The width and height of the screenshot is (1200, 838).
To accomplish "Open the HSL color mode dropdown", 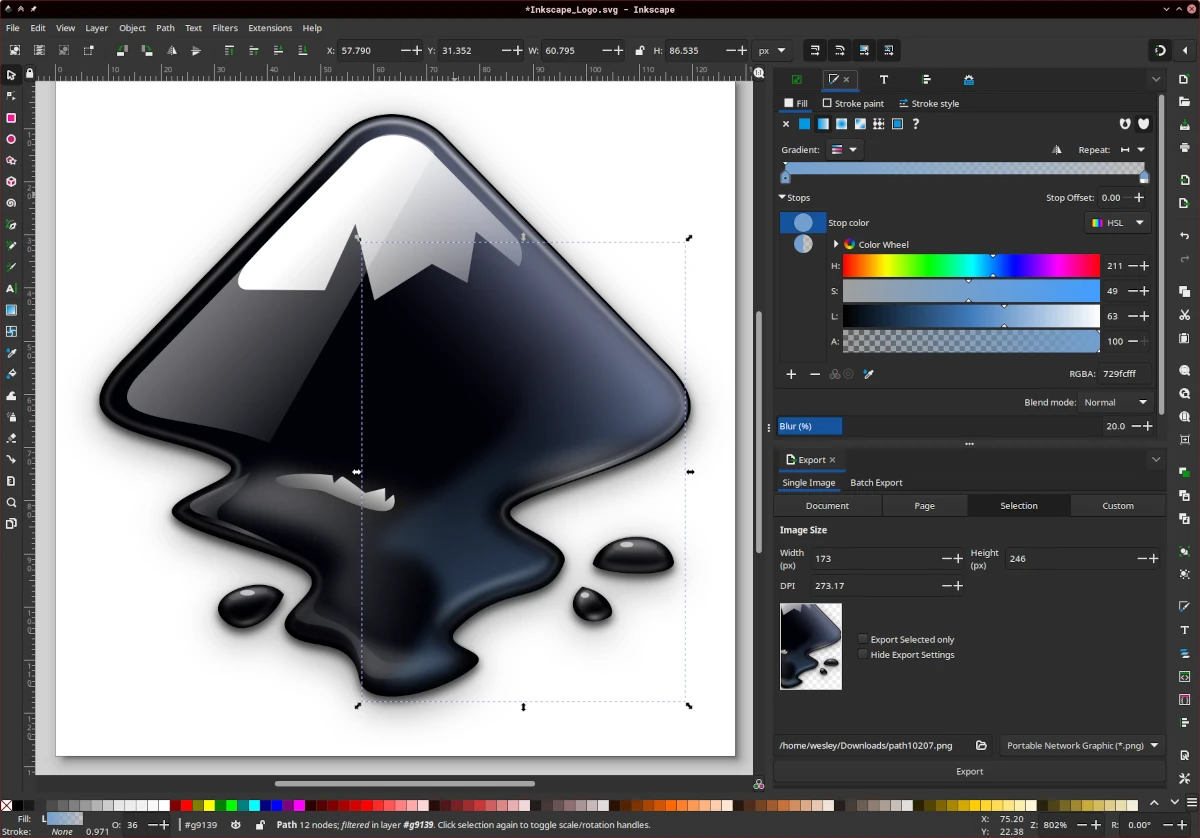I will (1118, 223).
